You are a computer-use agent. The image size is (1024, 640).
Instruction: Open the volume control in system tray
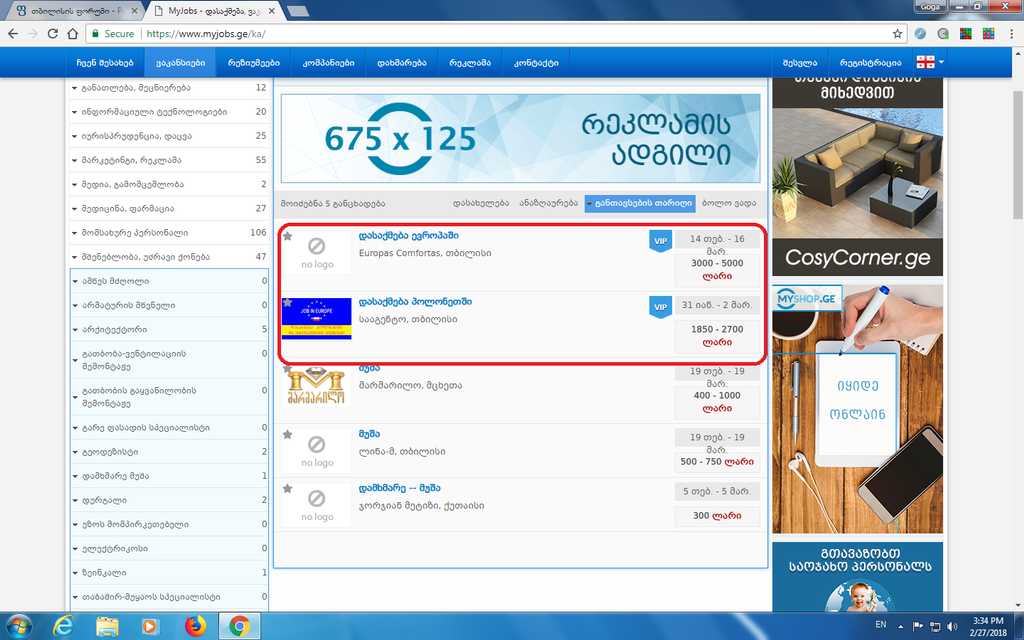click(x=952, y=626)
